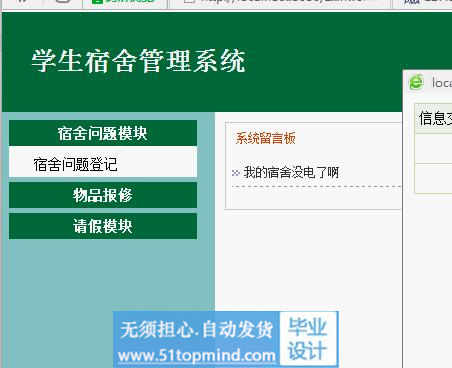Click the green browser icon in the popup window
This screenshot has width=452, height=368.
(x=416, y=82)
